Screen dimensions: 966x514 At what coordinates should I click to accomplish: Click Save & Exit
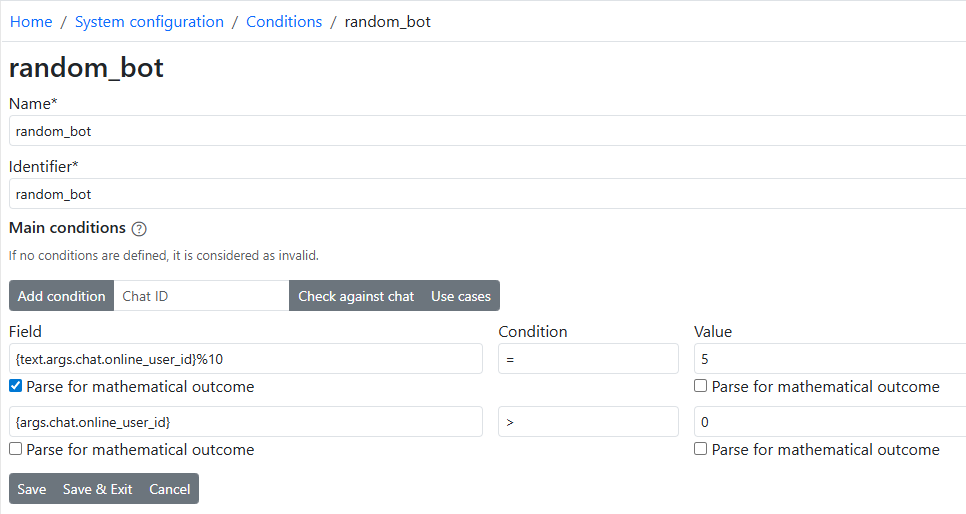tap(97, 489)
